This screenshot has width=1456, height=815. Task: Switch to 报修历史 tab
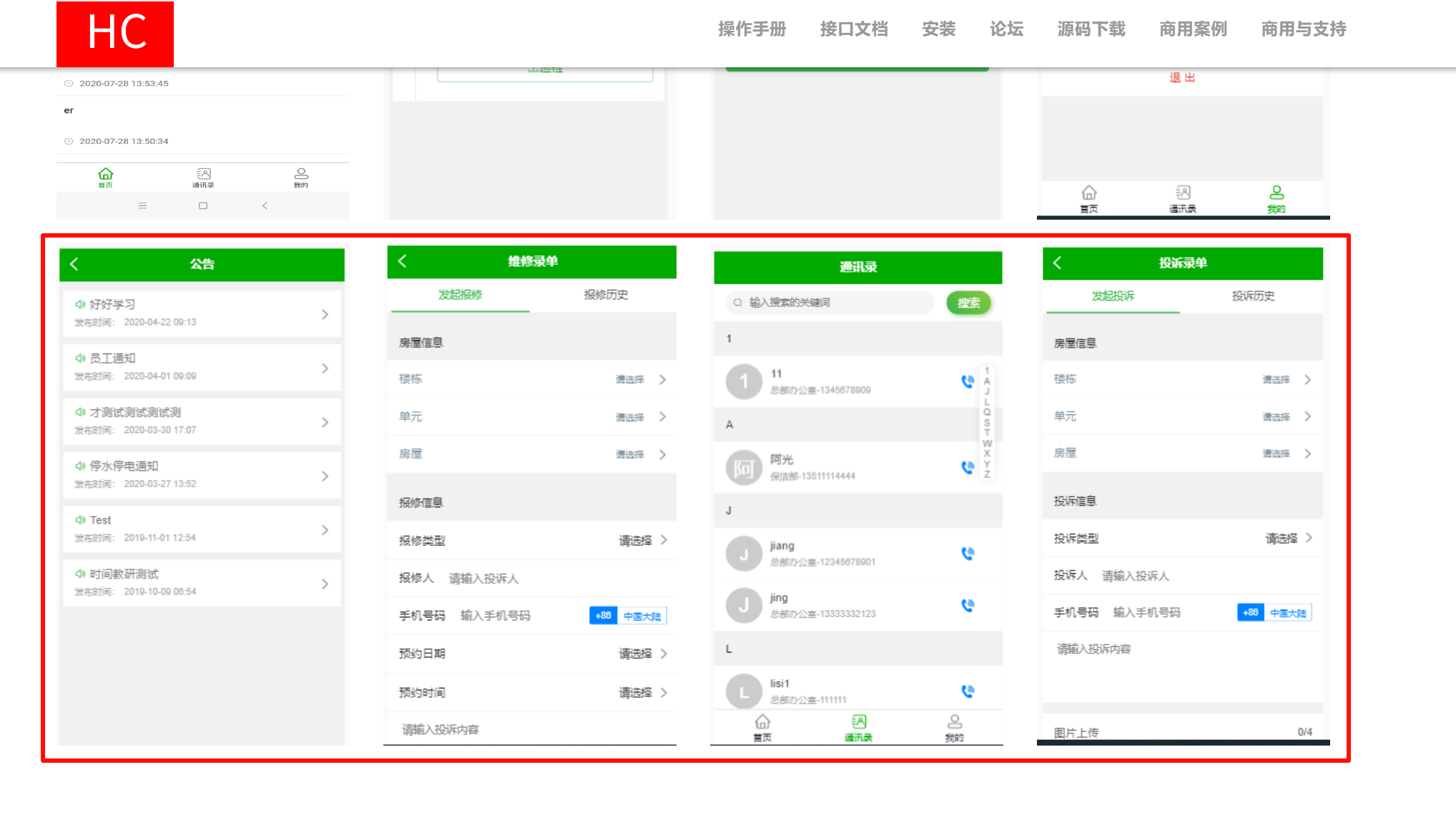(x=605, y=295)
